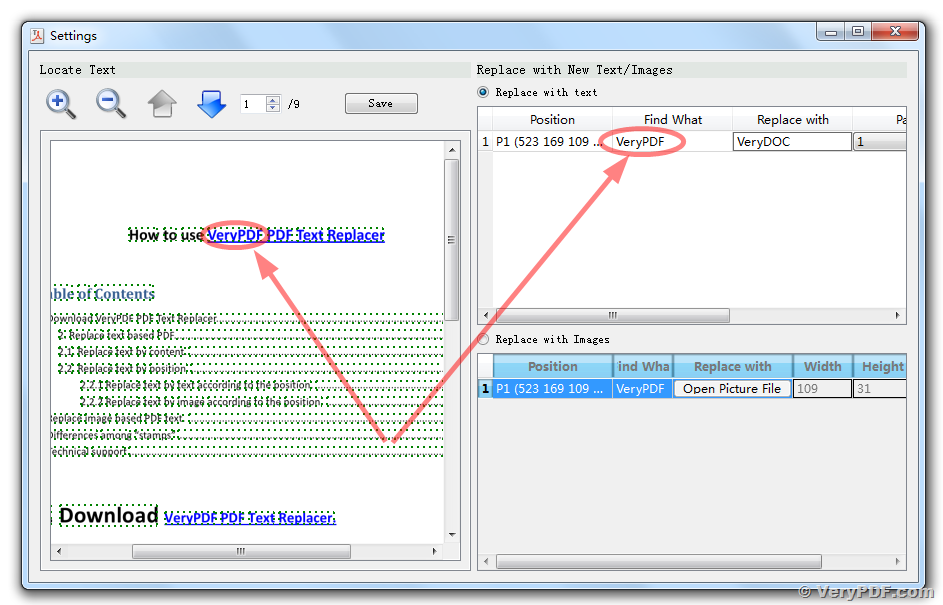The height and width of the screenshot is (605, 943).
Task: Click the zoom out magnifier icon
Action: pyautogui.click(x=110, y=103)
